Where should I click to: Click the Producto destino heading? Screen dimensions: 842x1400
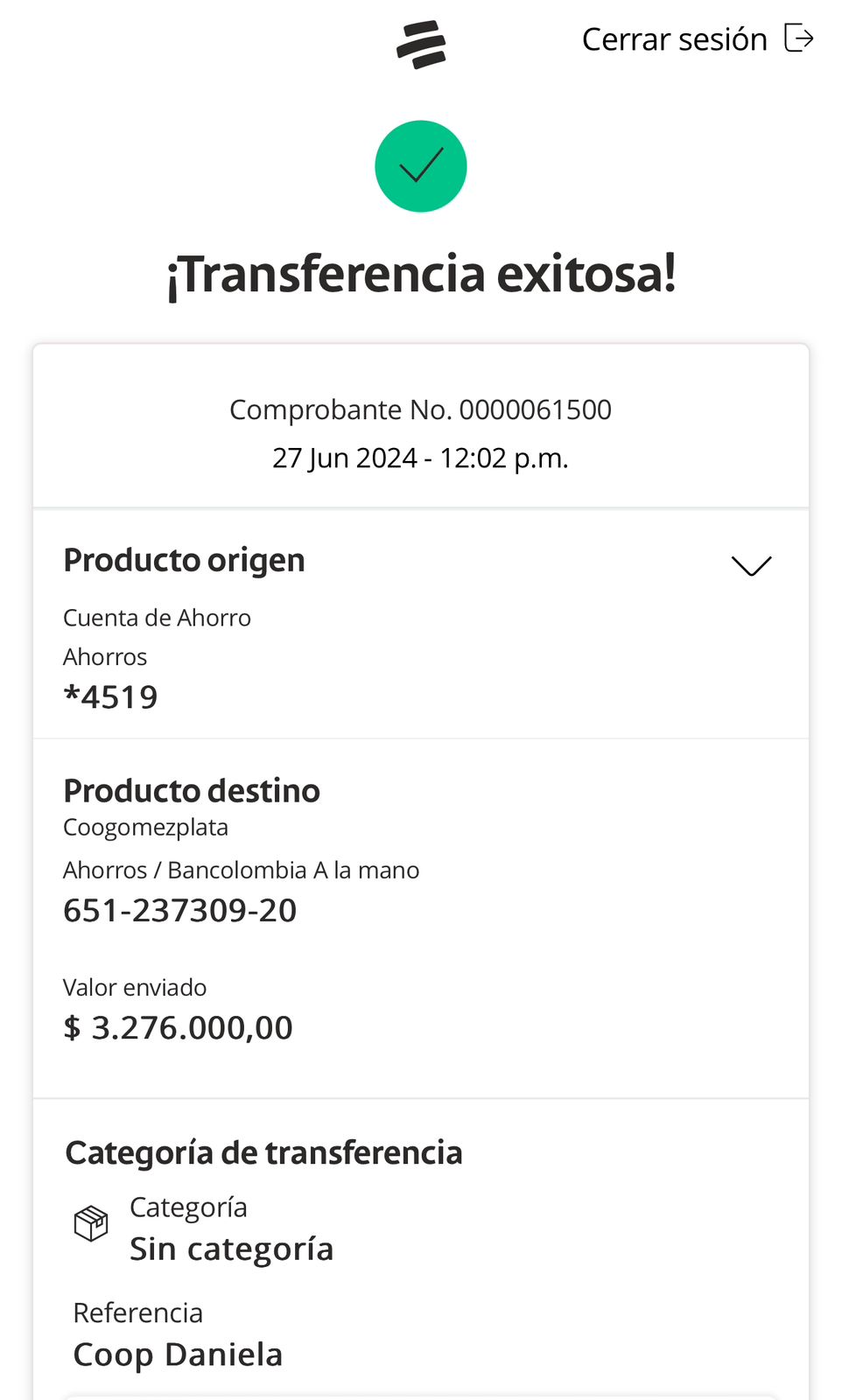click(x=192, y=790)
